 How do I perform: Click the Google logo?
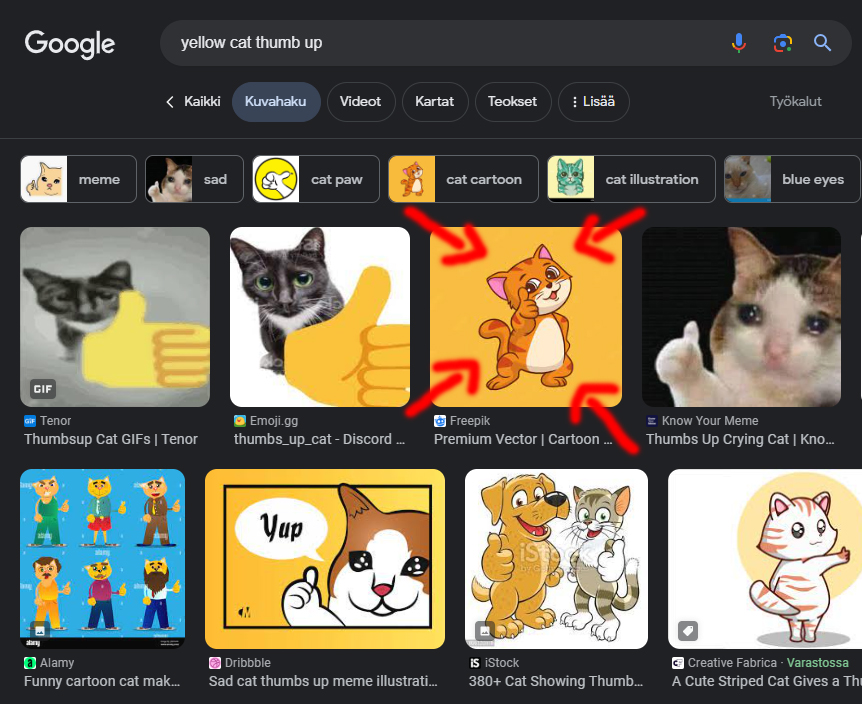pyautogui.click(x=70, y=44)
